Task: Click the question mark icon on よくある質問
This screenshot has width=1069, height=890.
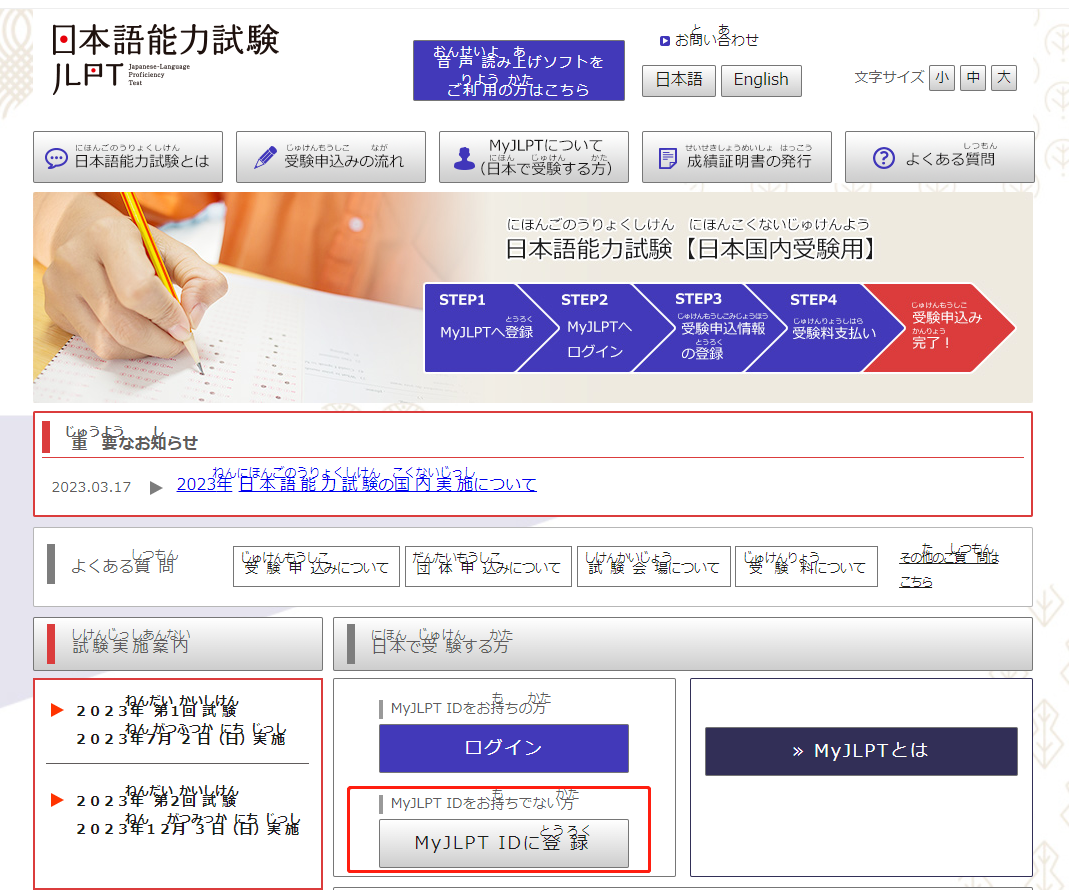Action: (884, 158)
